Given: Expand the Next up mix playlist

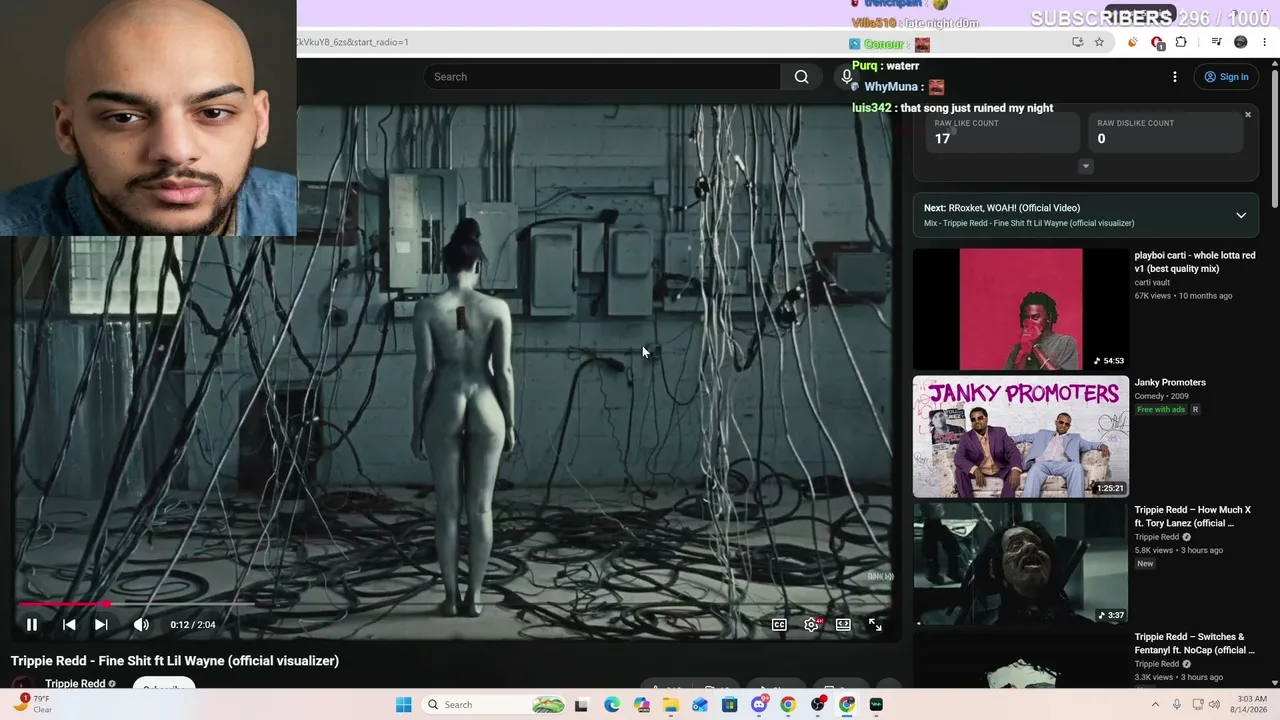Looking at the screenshot, I should coord(1241,215).
